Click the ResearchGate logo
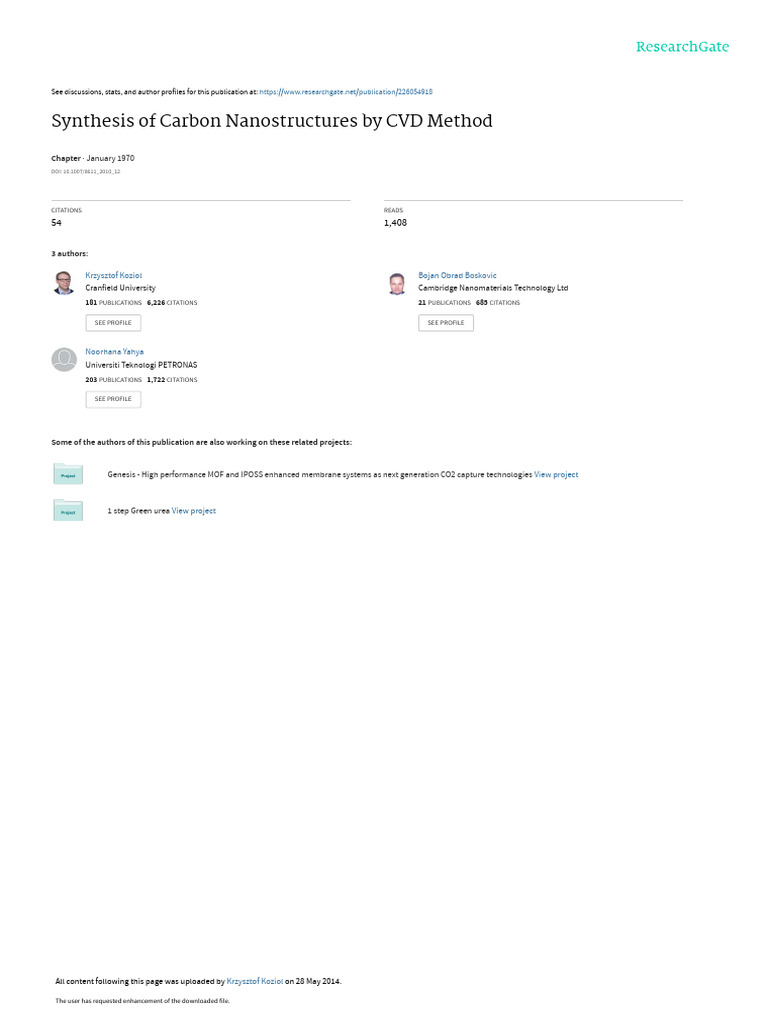This screenshot has height=1024, width=768. point(682,47)
